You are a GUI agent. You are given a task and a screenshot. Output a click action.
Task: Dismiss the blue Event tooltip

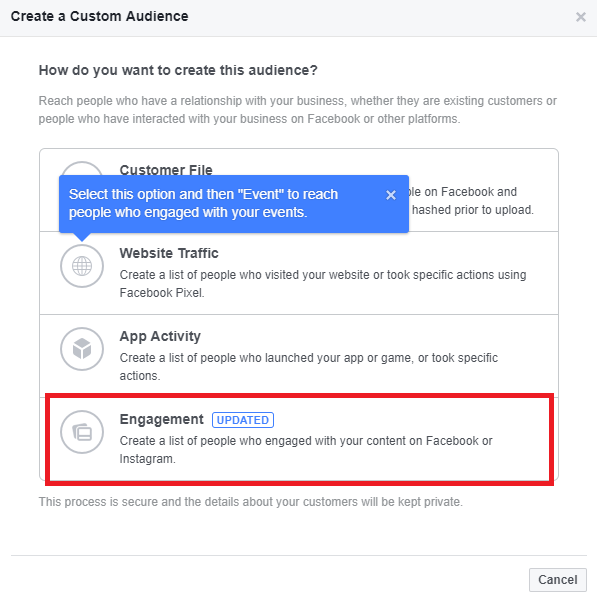[x=391, y=195]
